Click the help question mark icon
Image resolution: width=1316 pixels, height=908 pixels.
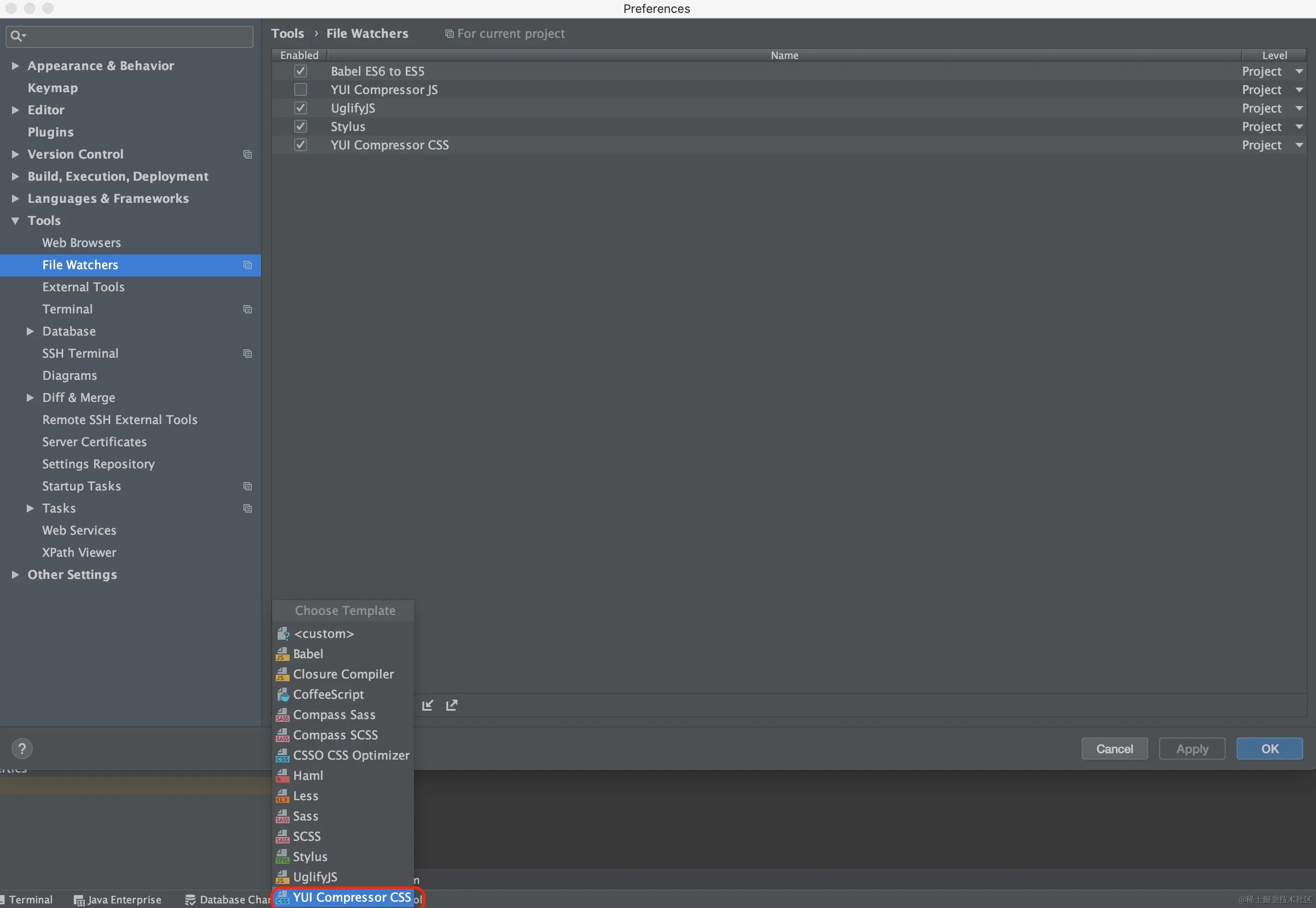[x=22, y=749]
